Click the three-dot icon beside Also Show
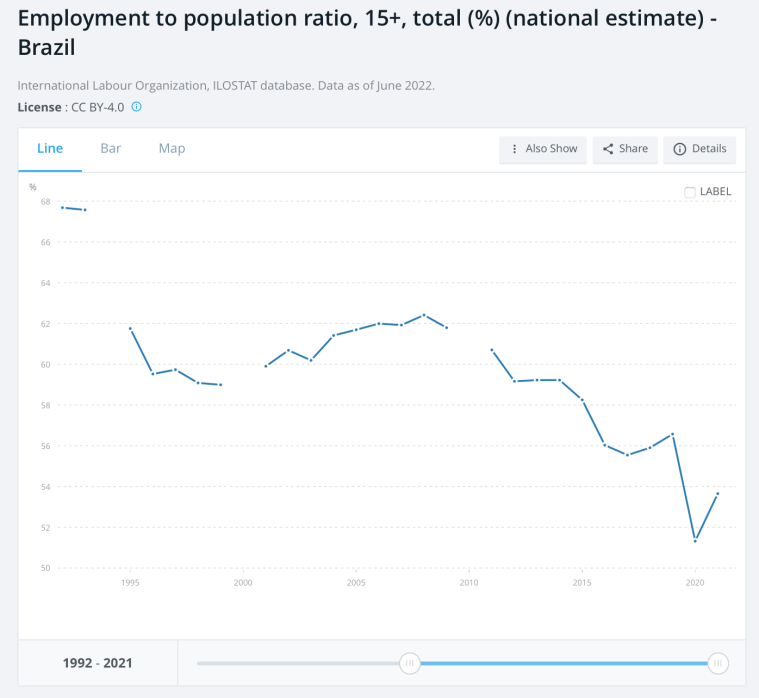 [514, 149]
